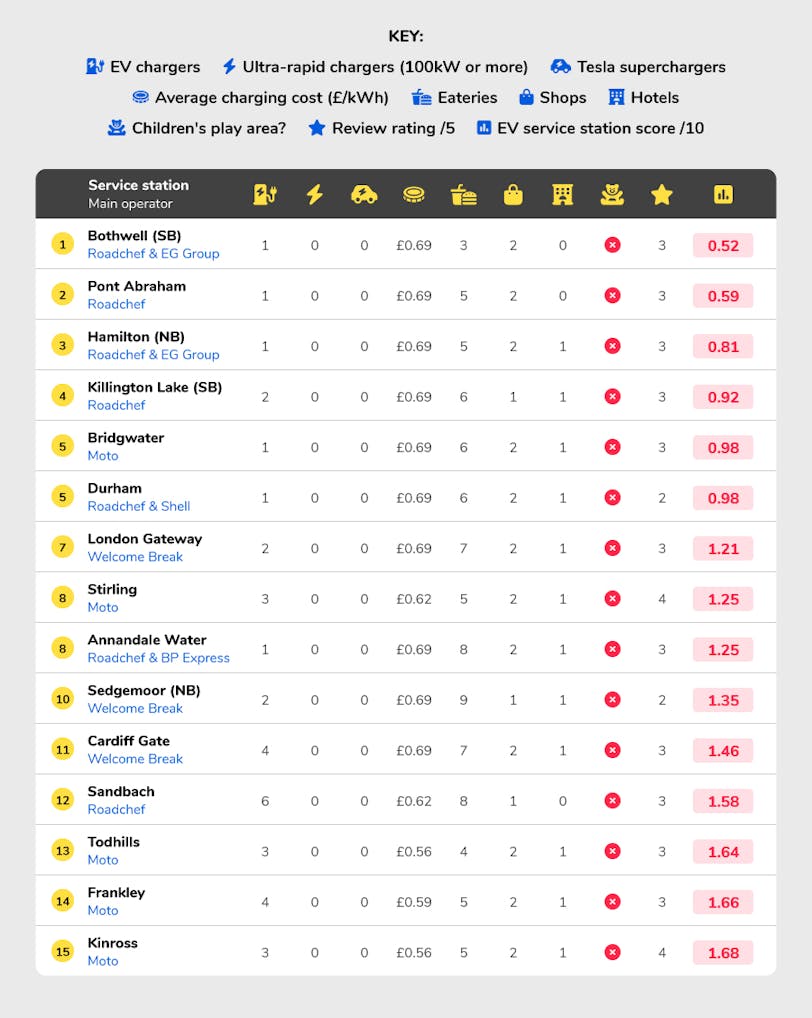812x1018 pixels.
Task: Click the red cross in the Kinross row
Action: point(612,952)
